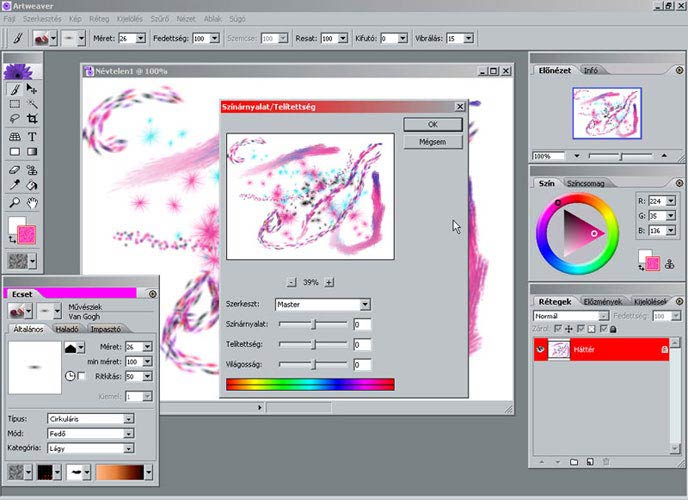Viewport: 688px width, 500px height.
Task: Open the Szerkeszt Master dropdown
Action: (364, 304)
